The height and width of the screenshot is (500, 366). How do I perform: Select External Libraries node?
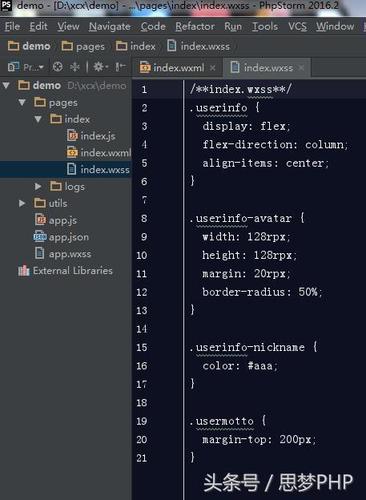[x=65, y=270]
